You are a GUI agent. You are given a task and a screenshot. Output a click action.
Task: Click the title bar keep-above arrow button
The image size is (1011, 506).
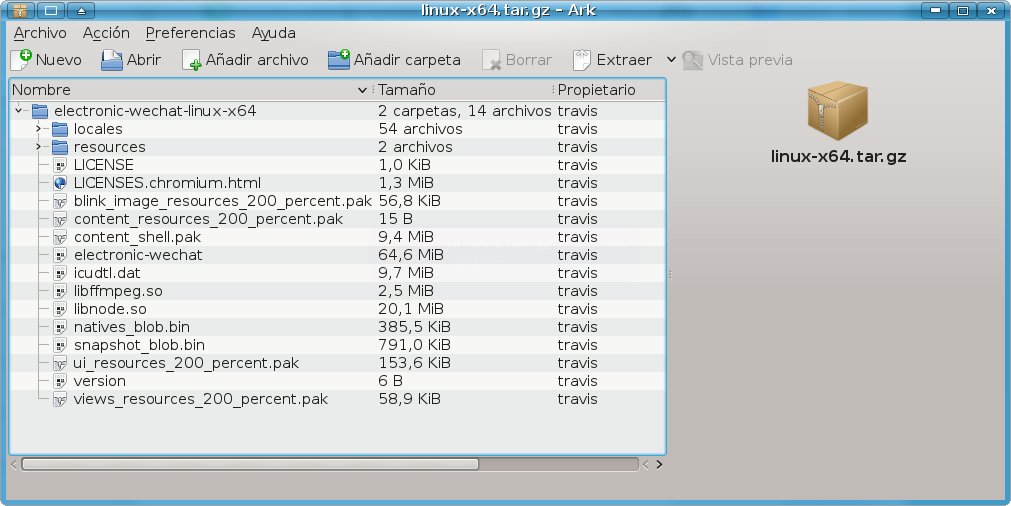point(81,10)
